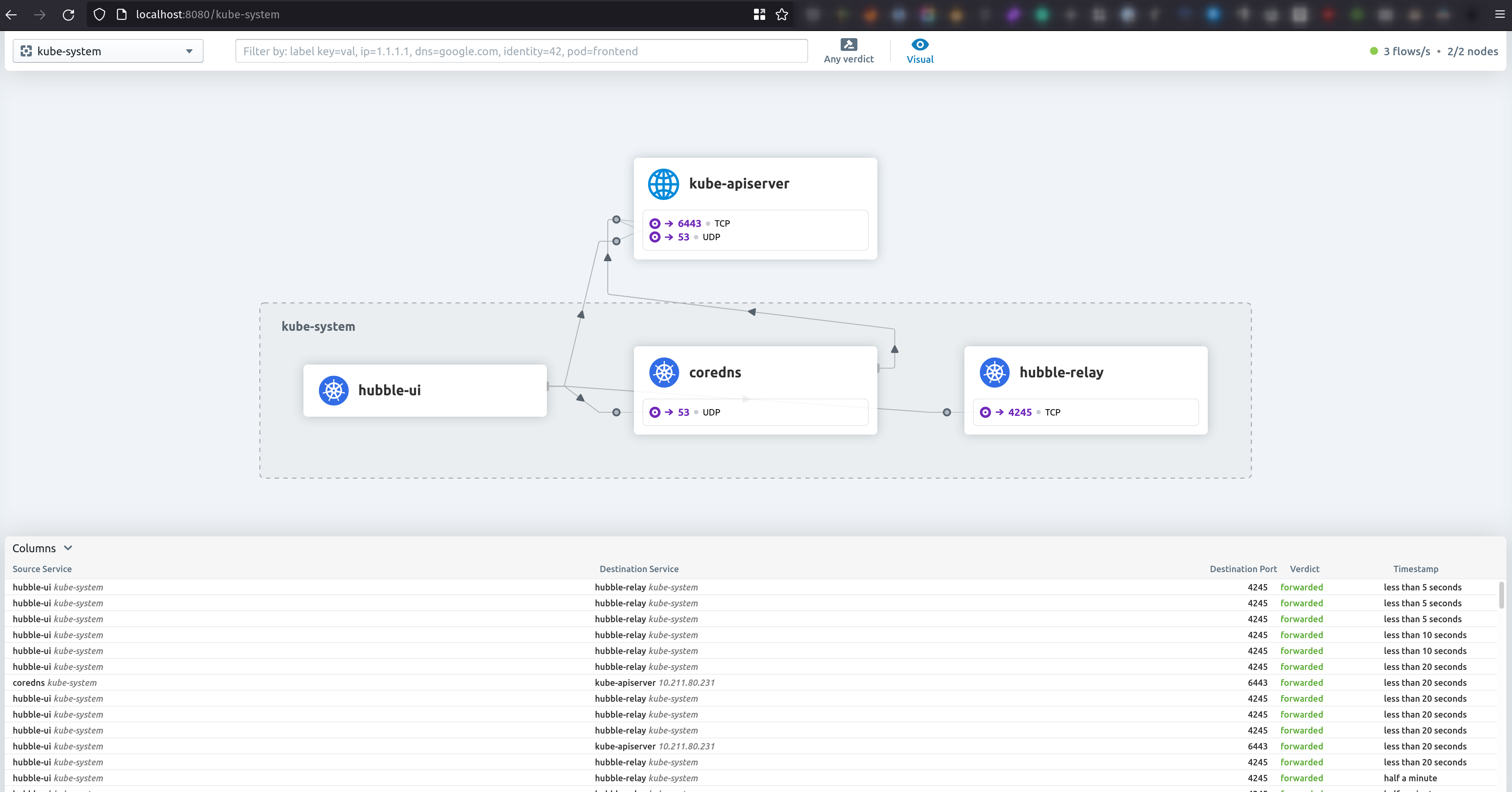Go back with browser back arrow
The image size is (1512, 792).
(11, 15)
